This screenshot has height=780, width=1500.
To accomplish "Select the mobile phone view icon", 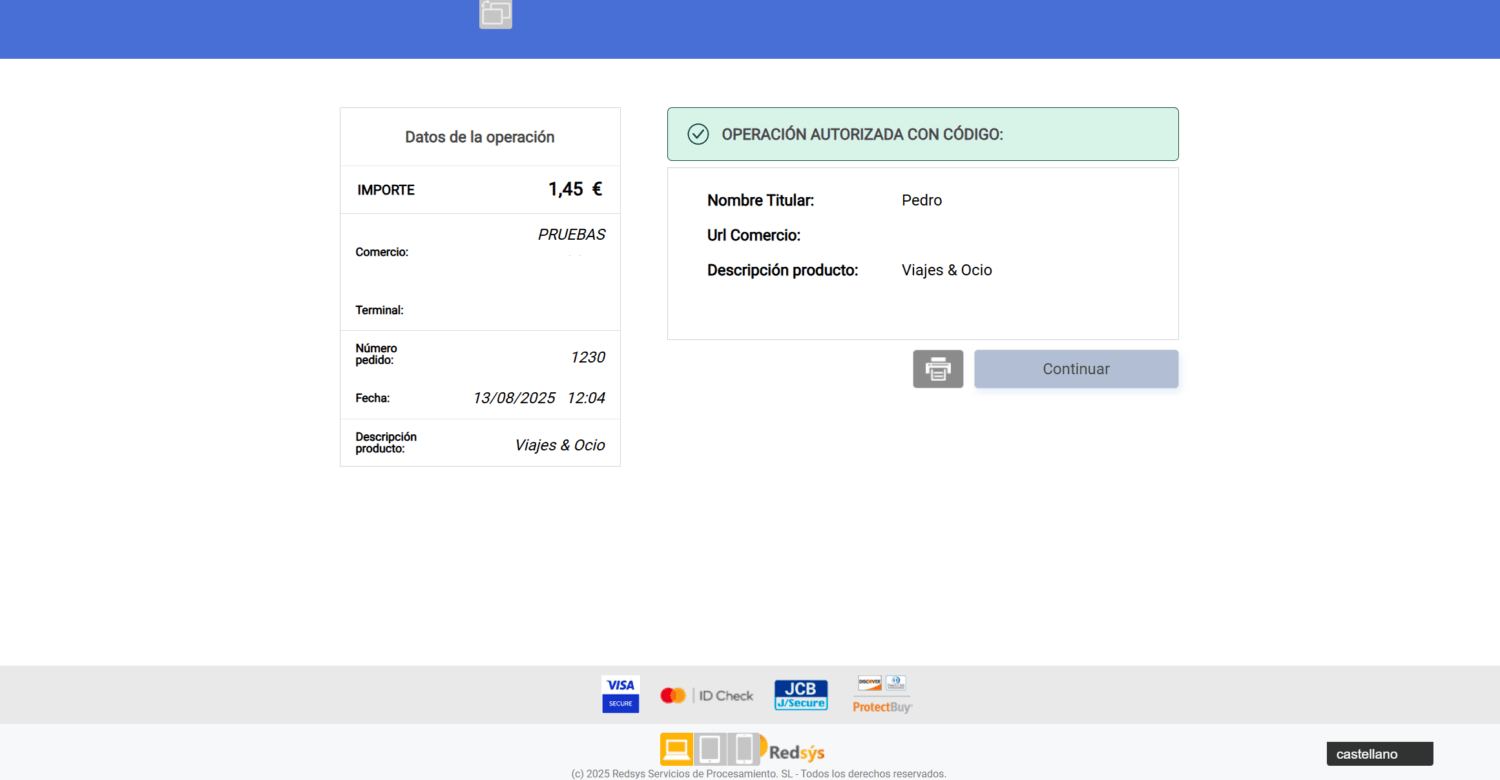I will click(x=743, y=748).
